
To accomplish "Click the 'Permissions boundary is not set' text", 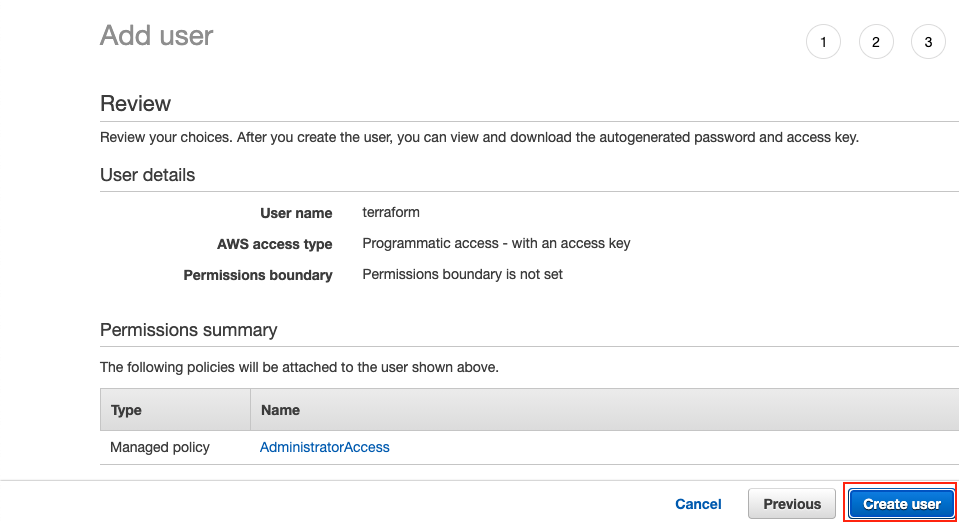I will [462, 274].
